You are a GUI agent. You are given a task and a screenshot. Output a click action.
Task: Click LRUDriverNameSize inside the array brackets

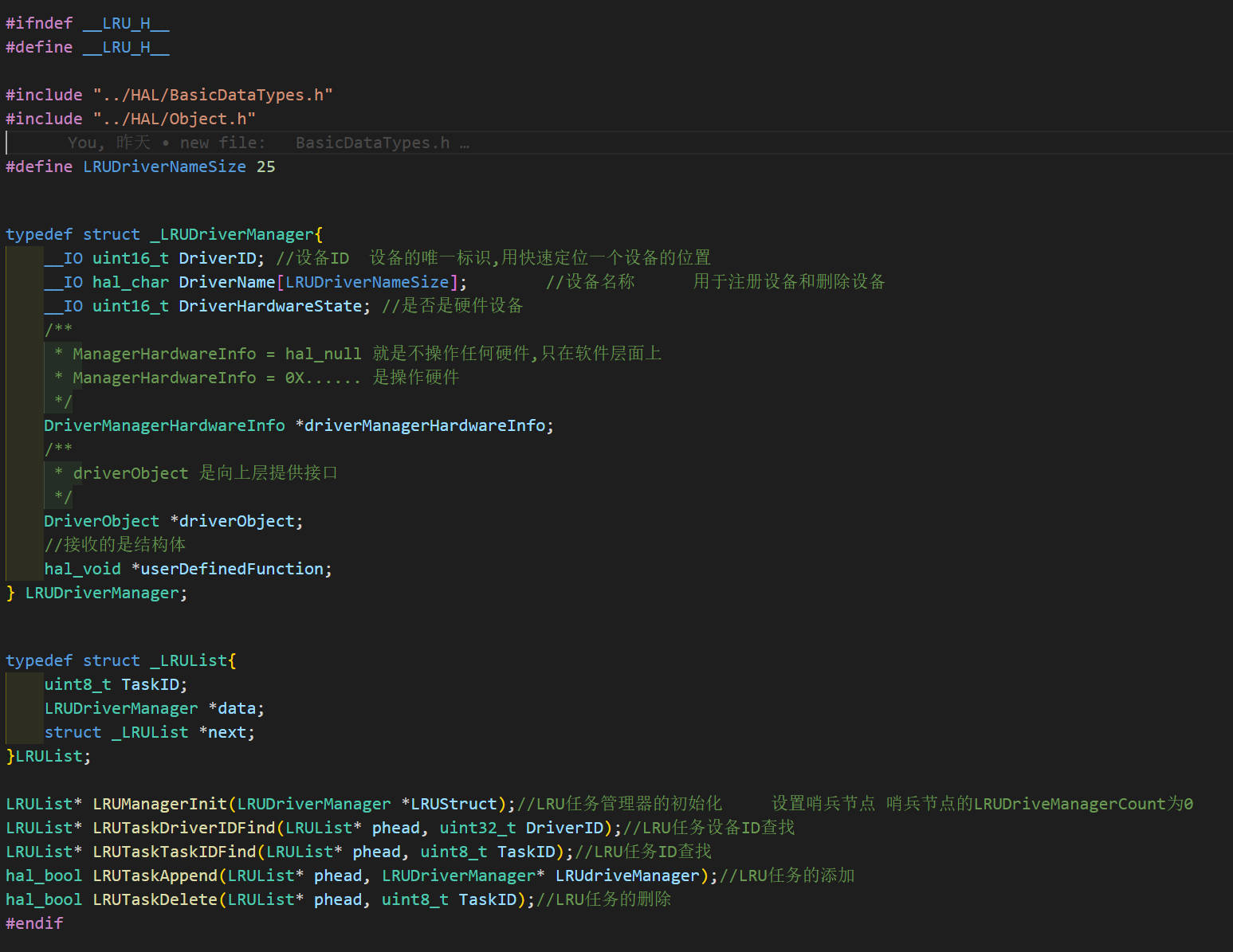coord(367,282)
